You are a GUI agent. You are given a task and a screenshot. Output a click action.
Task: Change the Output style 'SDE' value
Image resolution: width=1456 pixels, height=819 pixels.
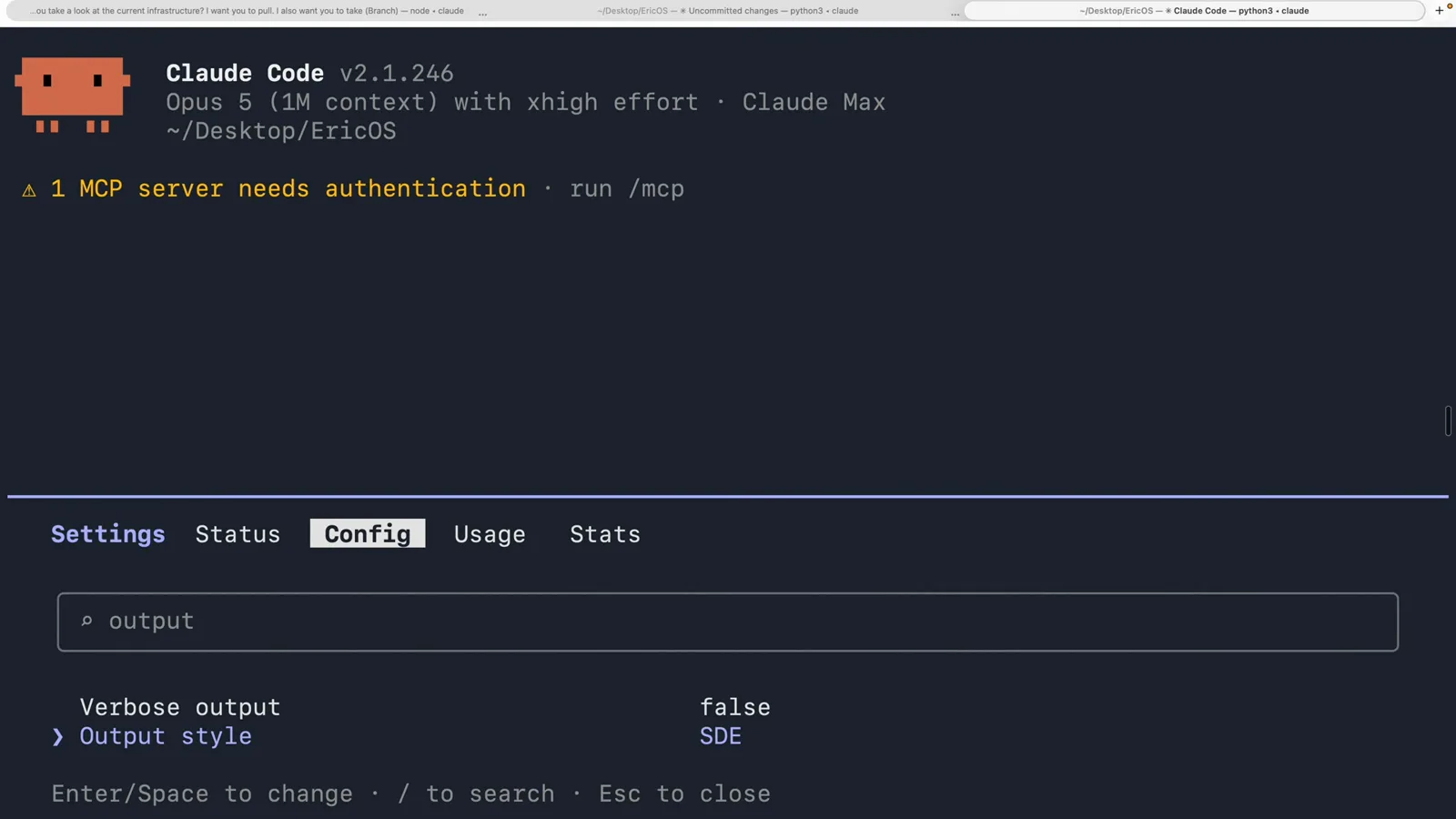click(721, 736)
